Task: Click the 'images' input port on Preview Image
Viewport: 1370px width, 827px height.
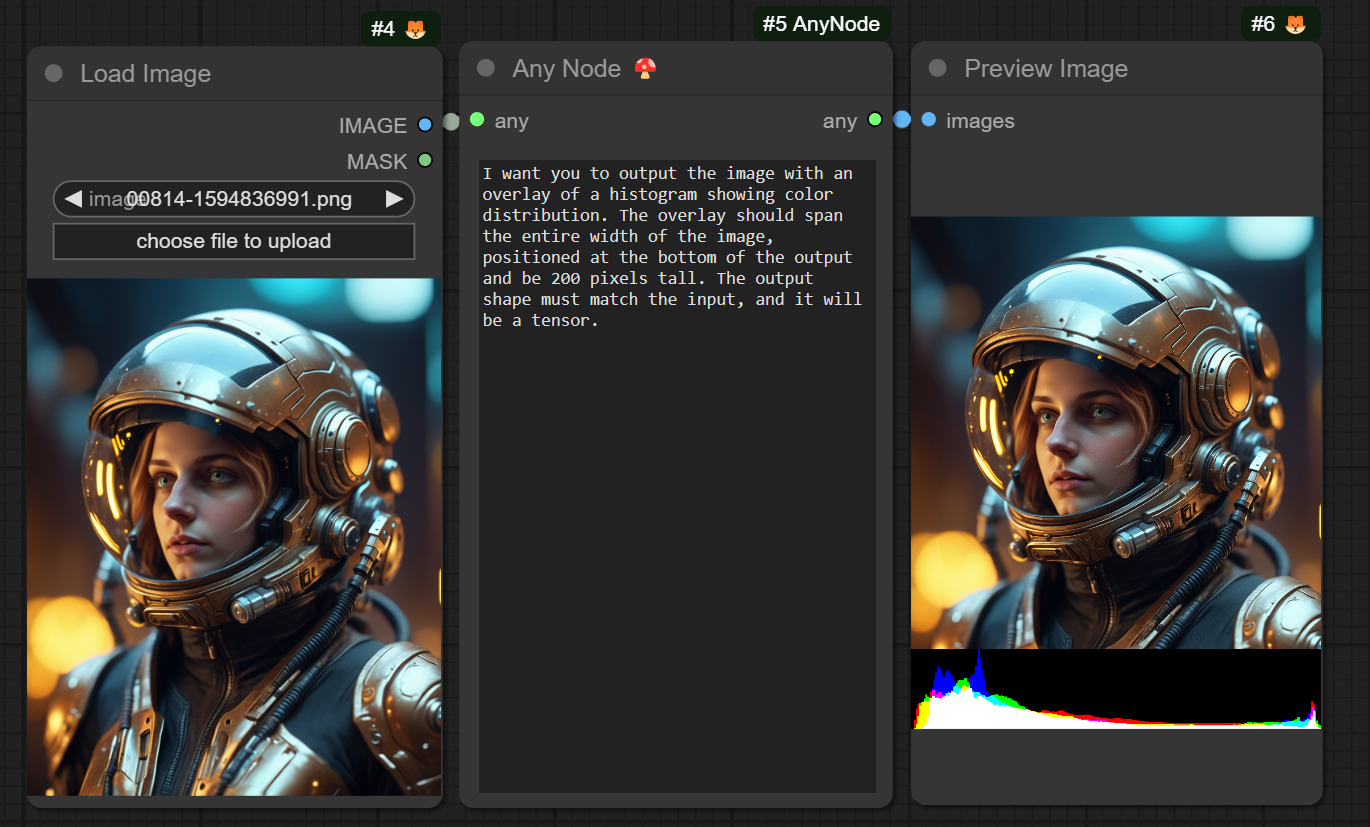Action: tap(929, 120)
